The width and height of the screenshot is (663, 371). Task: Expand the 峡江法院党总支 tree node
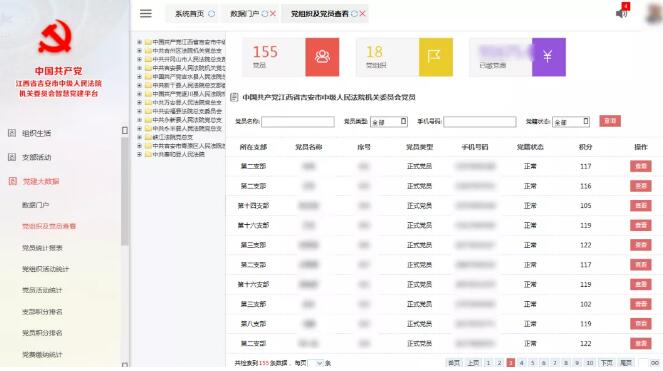click(x=139, y=137)
